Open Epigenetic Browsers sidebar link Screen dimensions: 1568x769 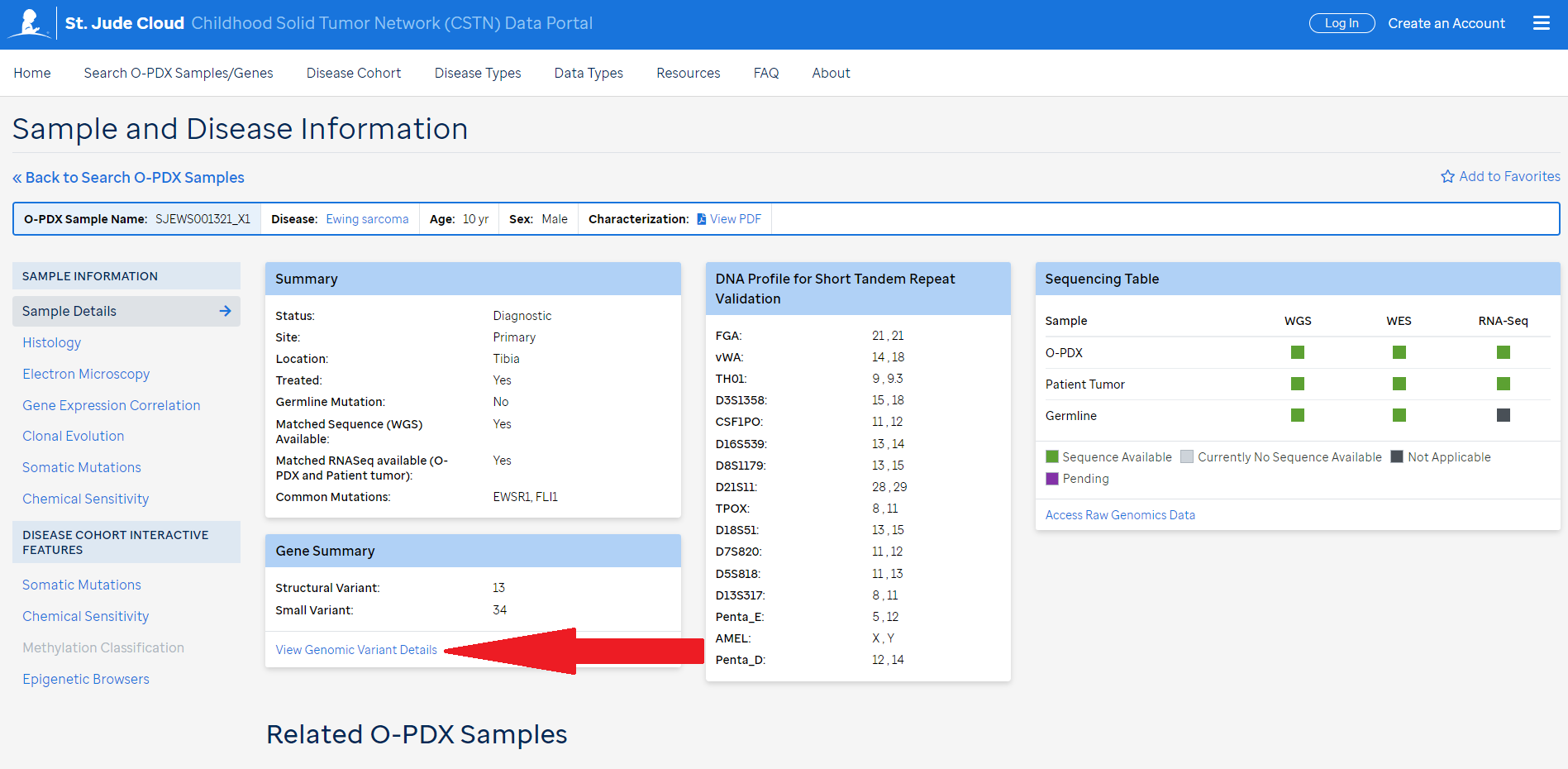[x=86, y=679]
